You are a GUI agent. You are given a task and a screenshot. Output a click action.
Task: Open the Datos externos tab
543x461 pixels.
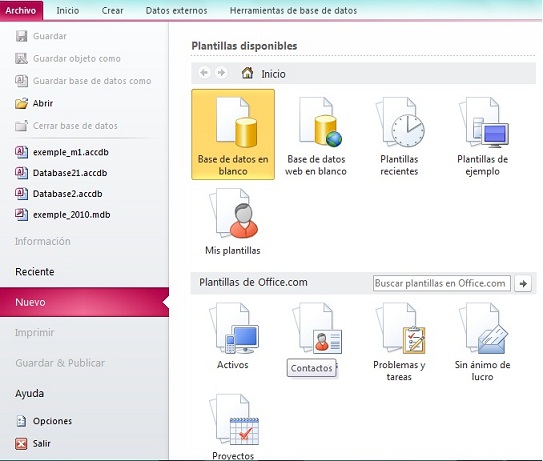[176, 10]
